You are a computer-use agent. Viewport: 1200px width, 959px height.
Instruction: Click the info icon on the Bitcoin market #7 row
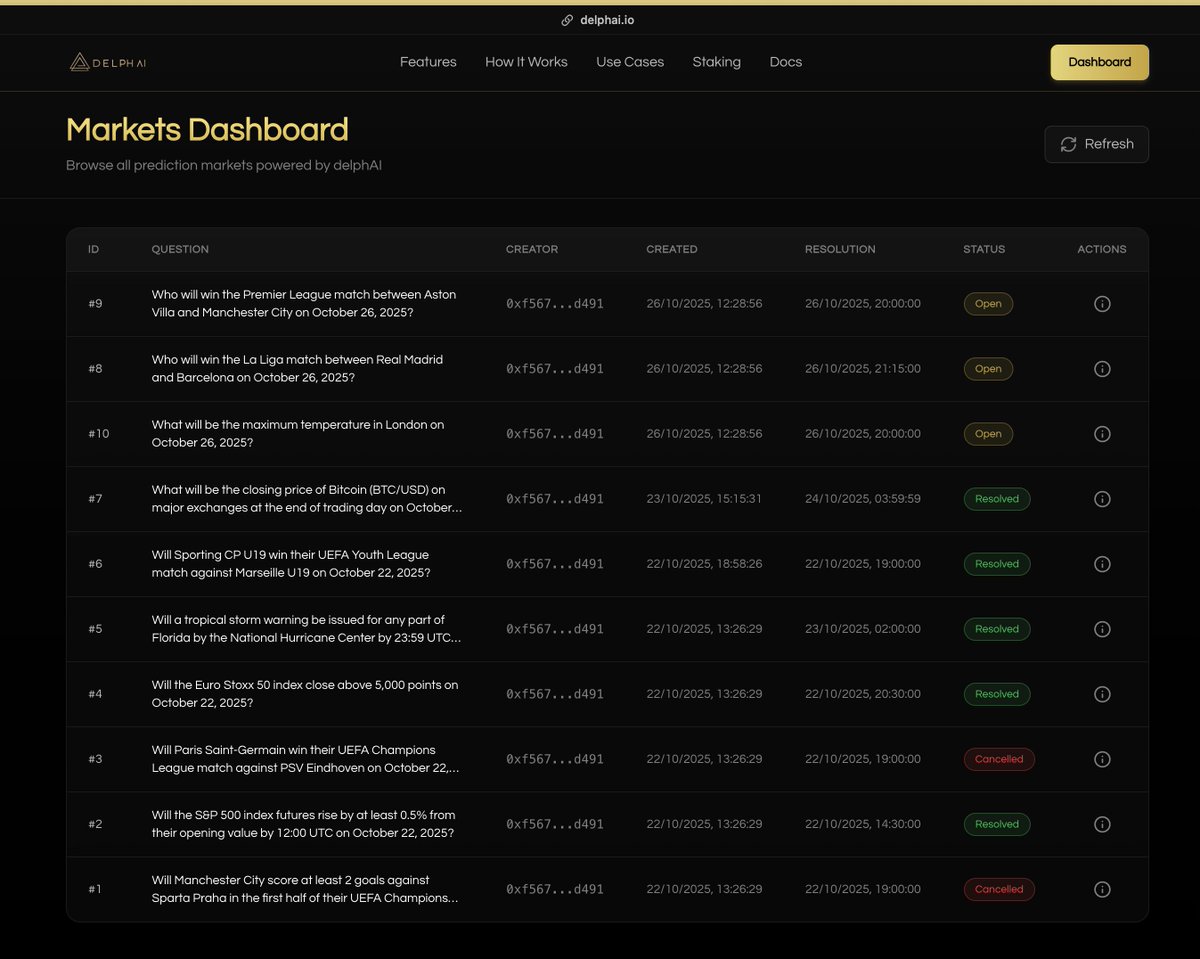click(x=1102, y=498)
